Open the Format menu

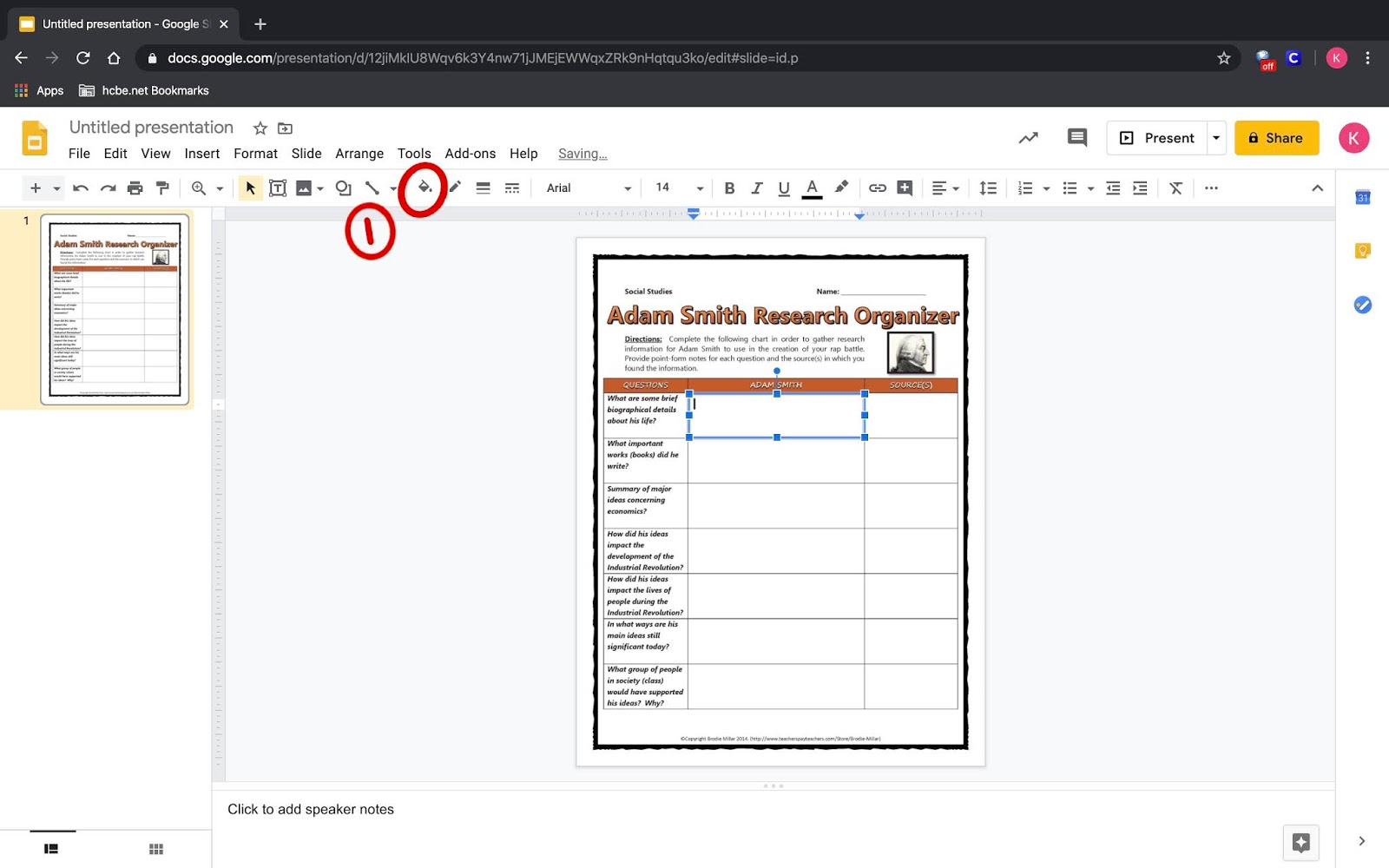coord(254,153)
